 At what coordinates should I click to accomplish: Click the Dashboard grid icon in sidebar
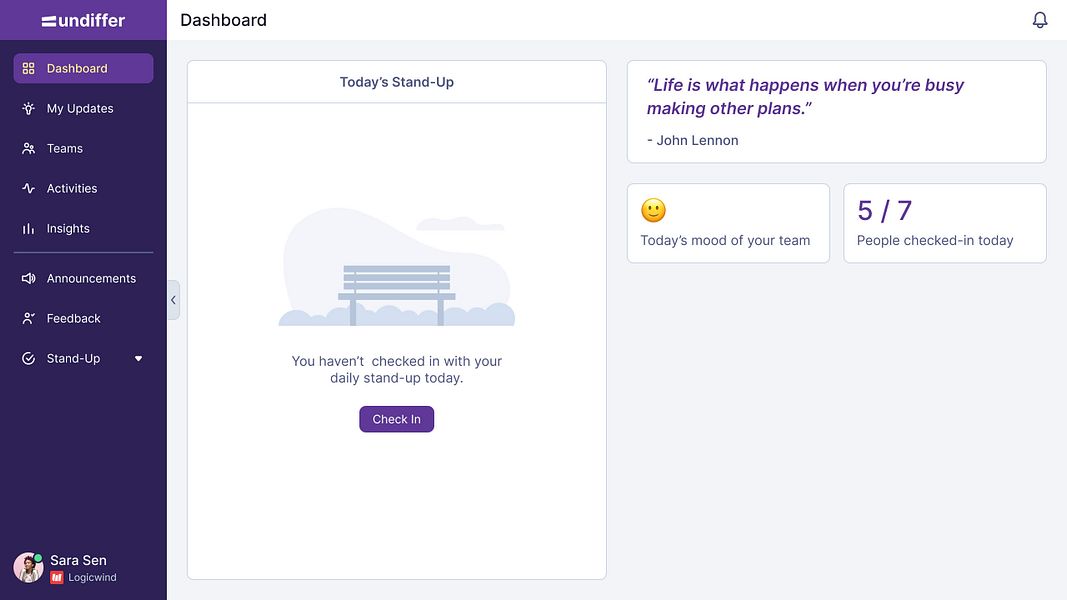pyautogui.click(x=29, y=69)
